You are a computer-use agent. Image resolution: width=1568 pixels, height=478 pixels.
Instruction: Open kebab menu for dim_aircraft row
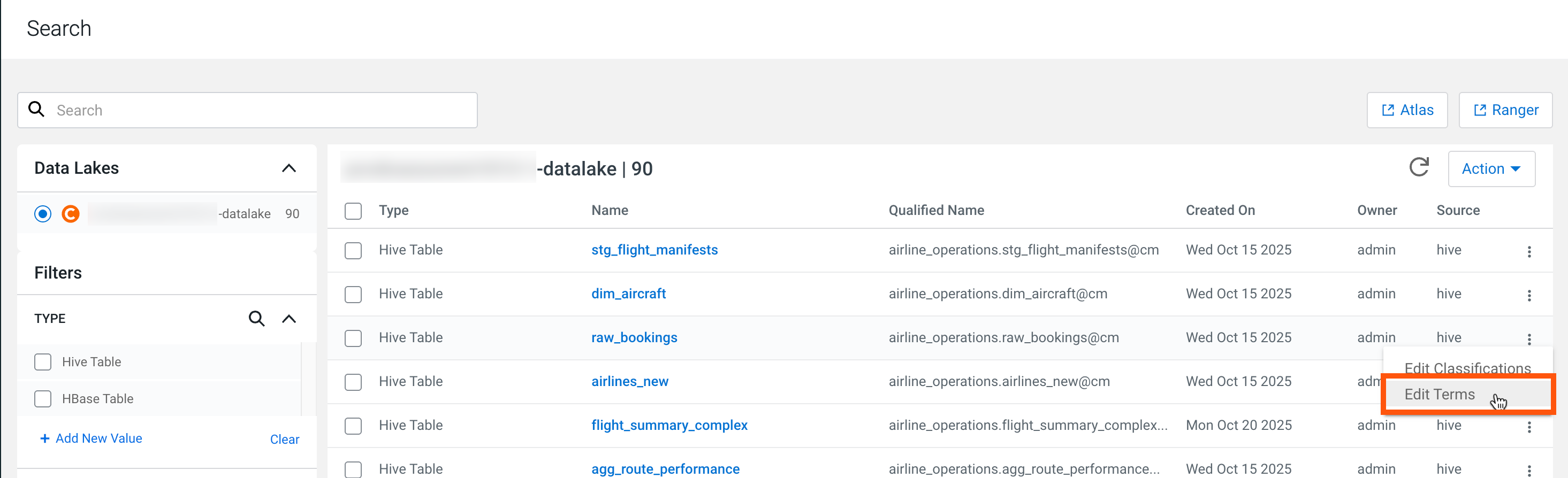(1528, 295)
